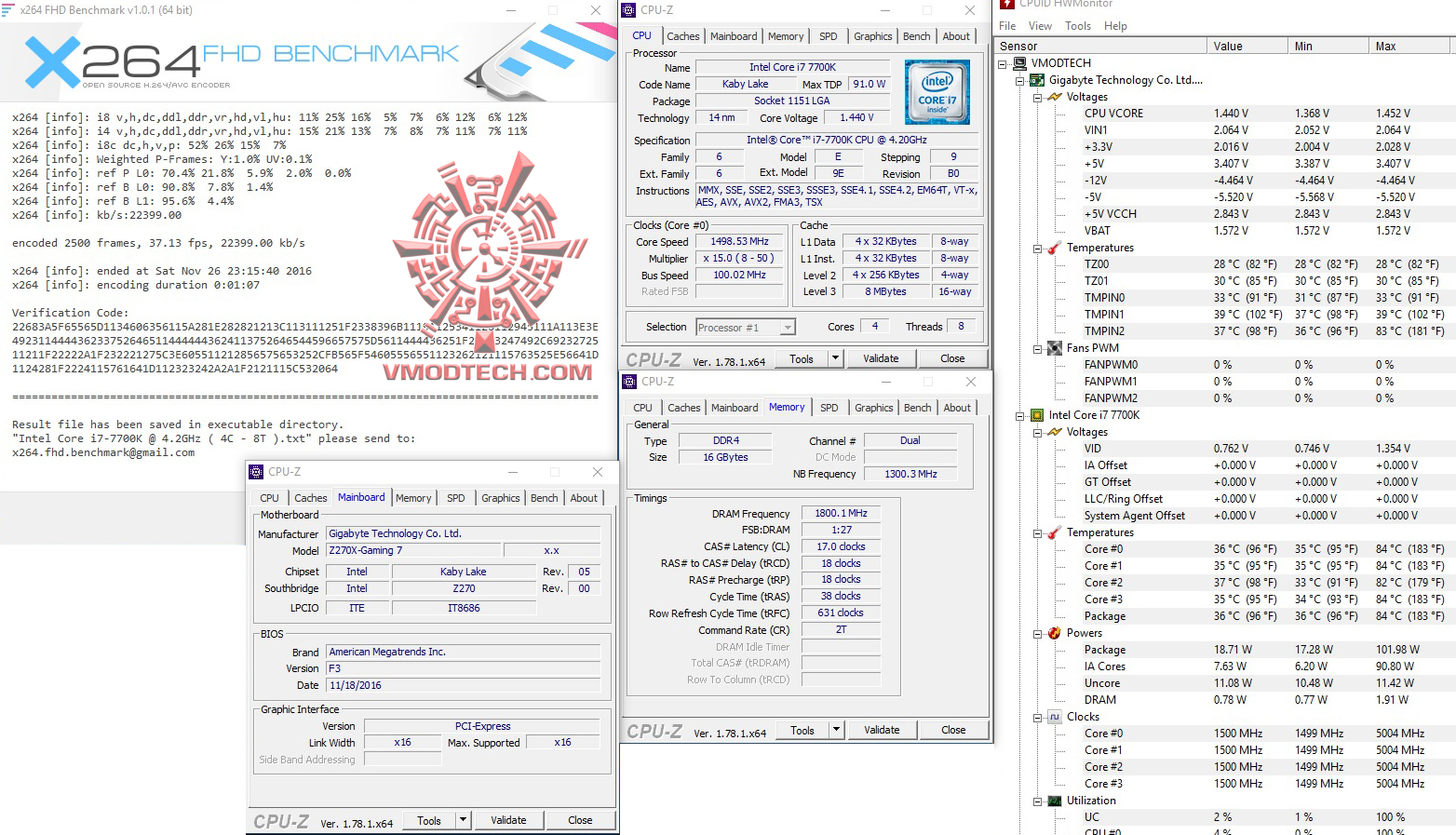Switch to the About tab in the CPU-Z Motherboard window
The height and width of the screenshot is (835, 1456).
(x=584, y=498)
